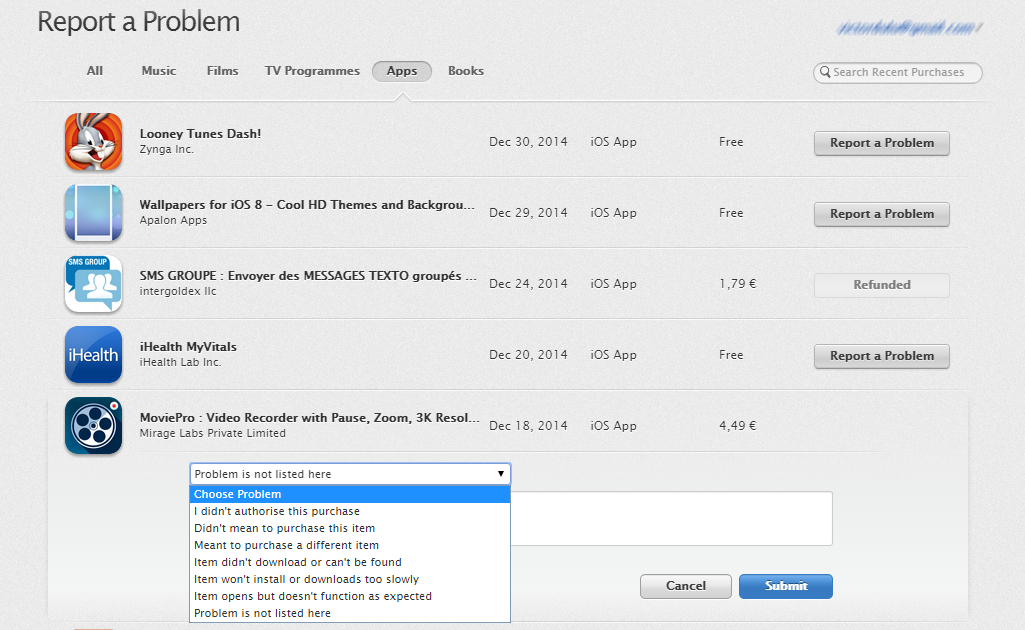Click the problem description text area
1025x630 pixels.
[671, 518]
